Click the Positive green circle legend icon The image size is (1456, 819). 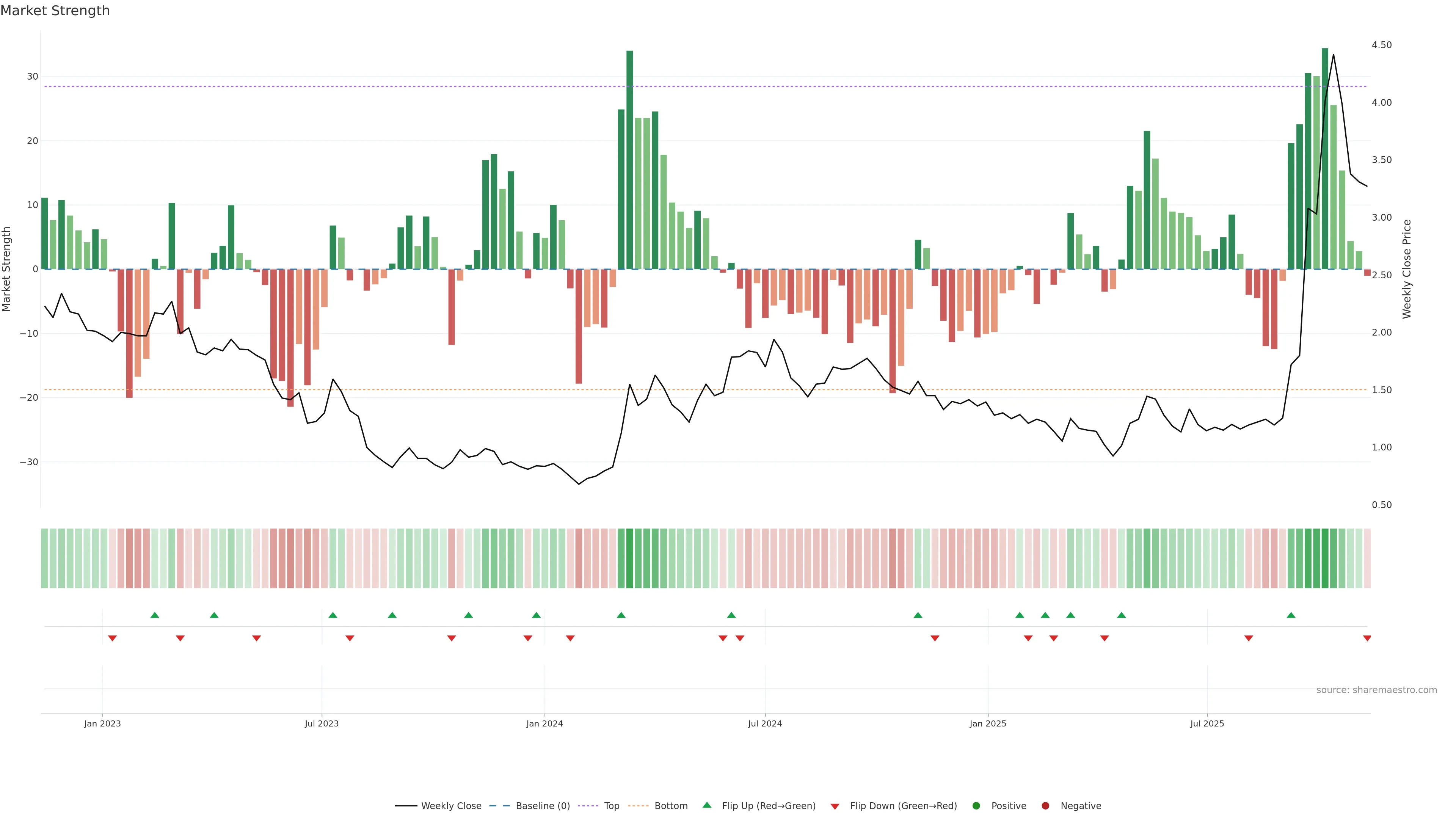[x=976, y=806]
